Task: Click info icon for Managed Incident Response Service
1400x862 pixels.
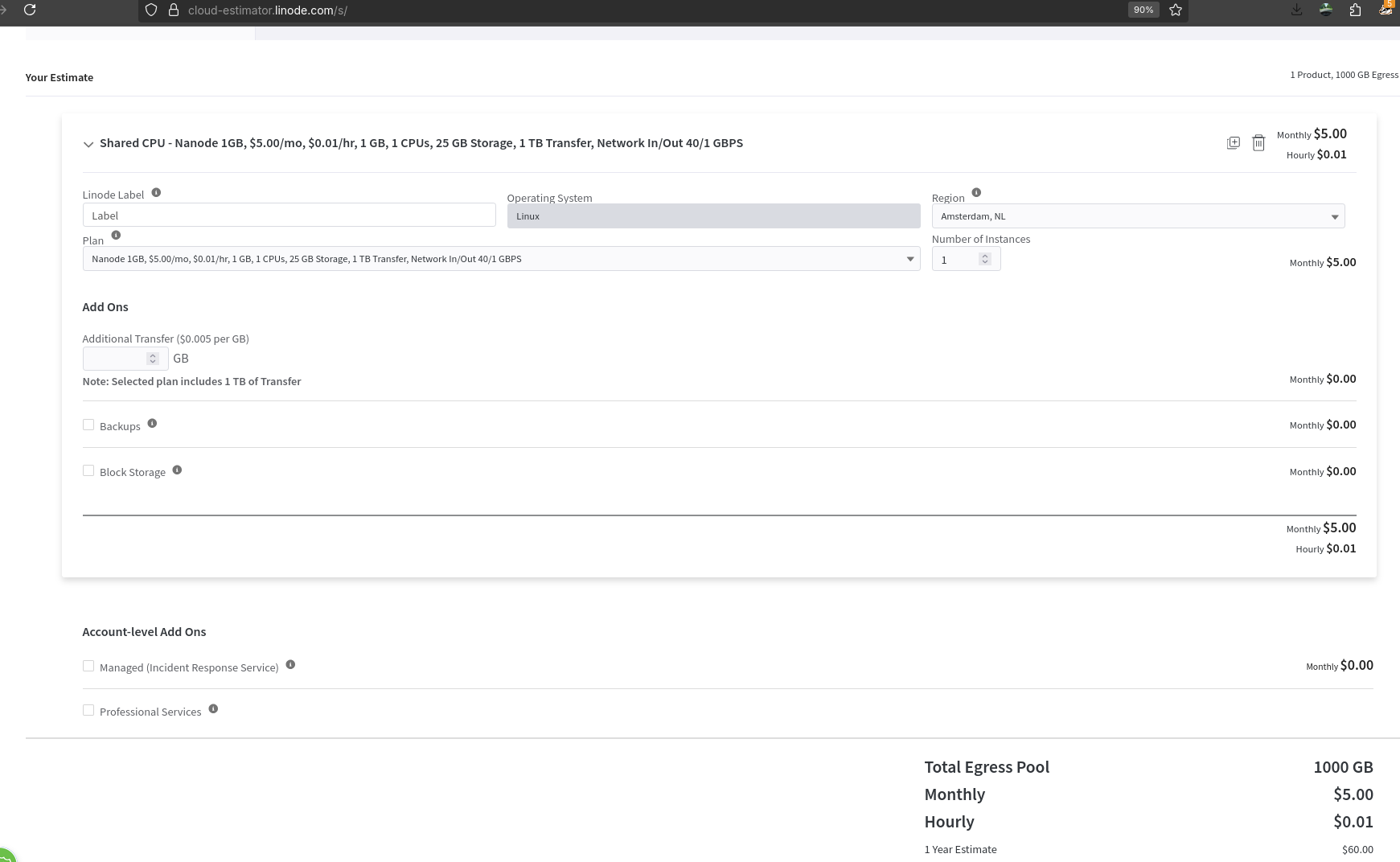Action: pos(290,665)
